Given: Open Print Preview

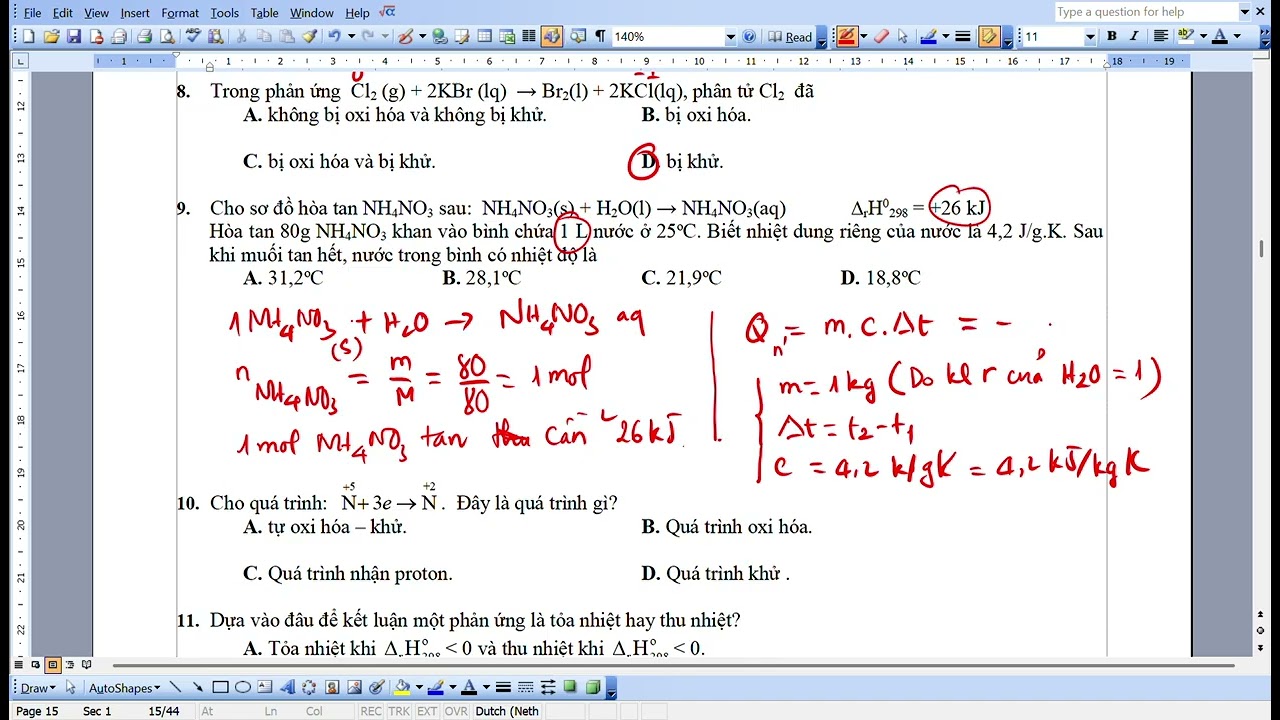Looking at the screenshot, I should [166, 36].
